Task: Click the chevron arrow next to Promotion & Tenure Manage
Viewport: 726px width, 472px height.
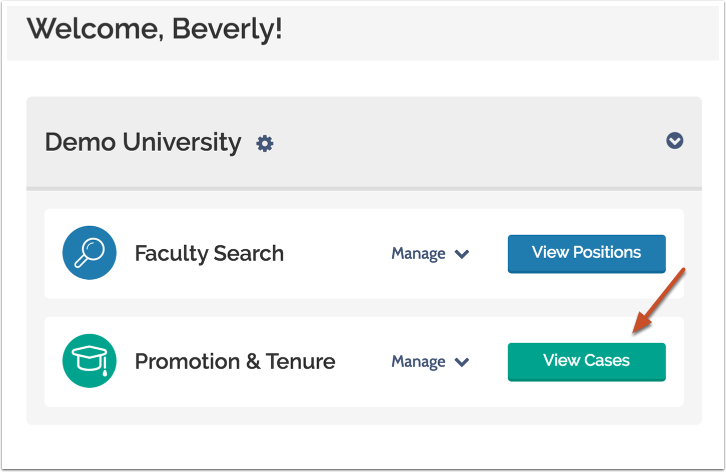Action: [x=462, y=361]
